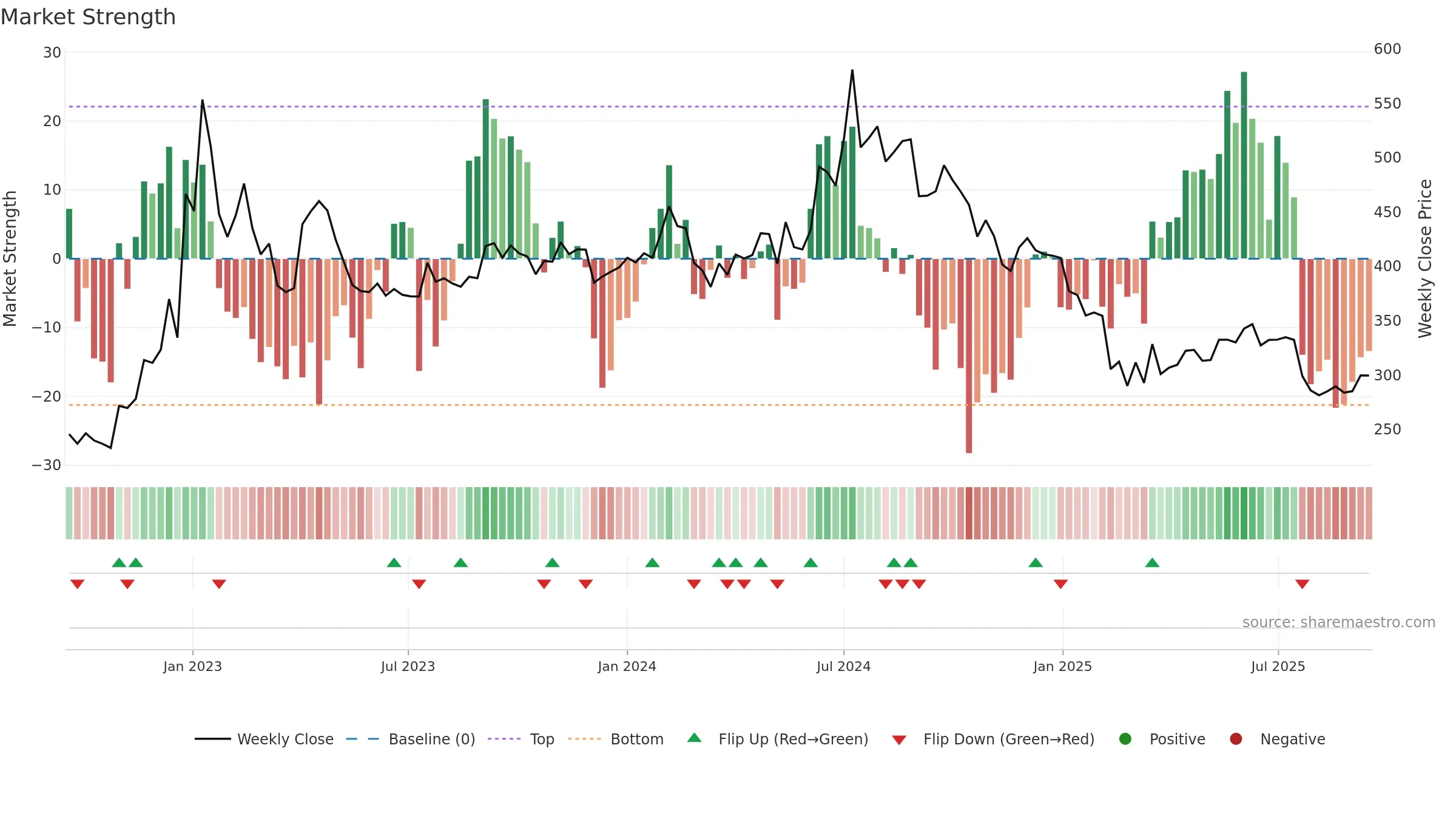Click the Jan 2025 x-axis label

pos(1062,666)
